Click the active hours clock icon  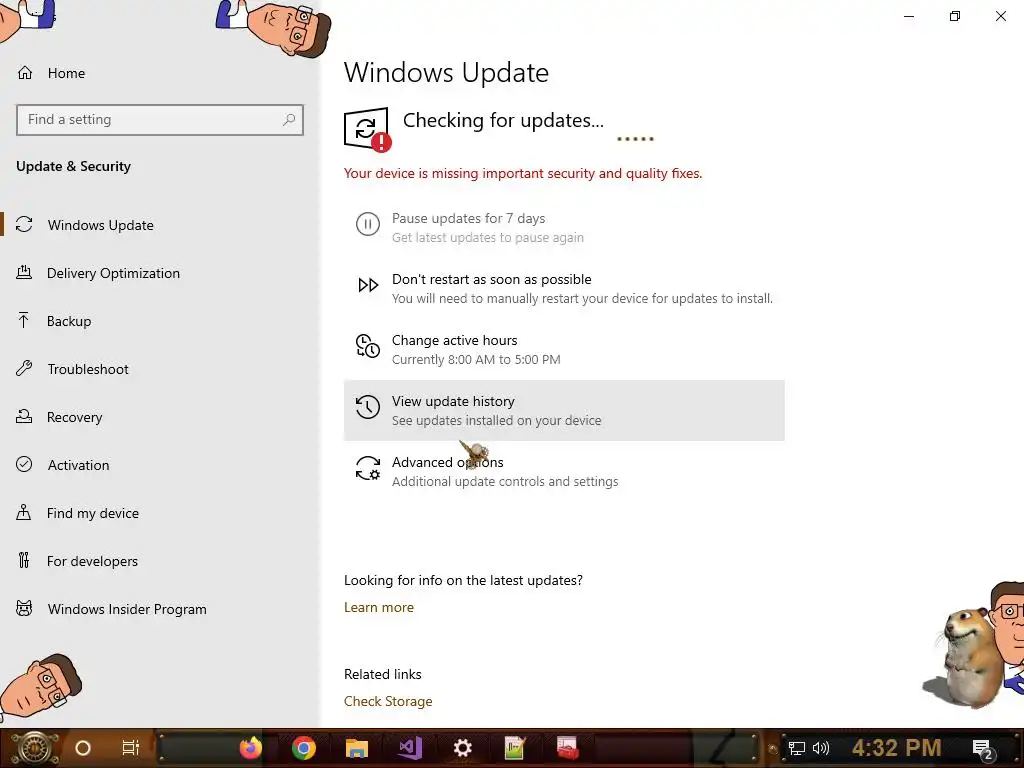click(x=368, y=345)
